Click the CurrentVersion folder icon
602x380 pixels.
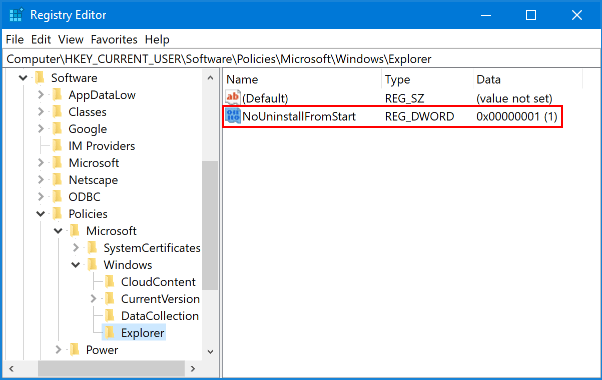tap(109, 299)
